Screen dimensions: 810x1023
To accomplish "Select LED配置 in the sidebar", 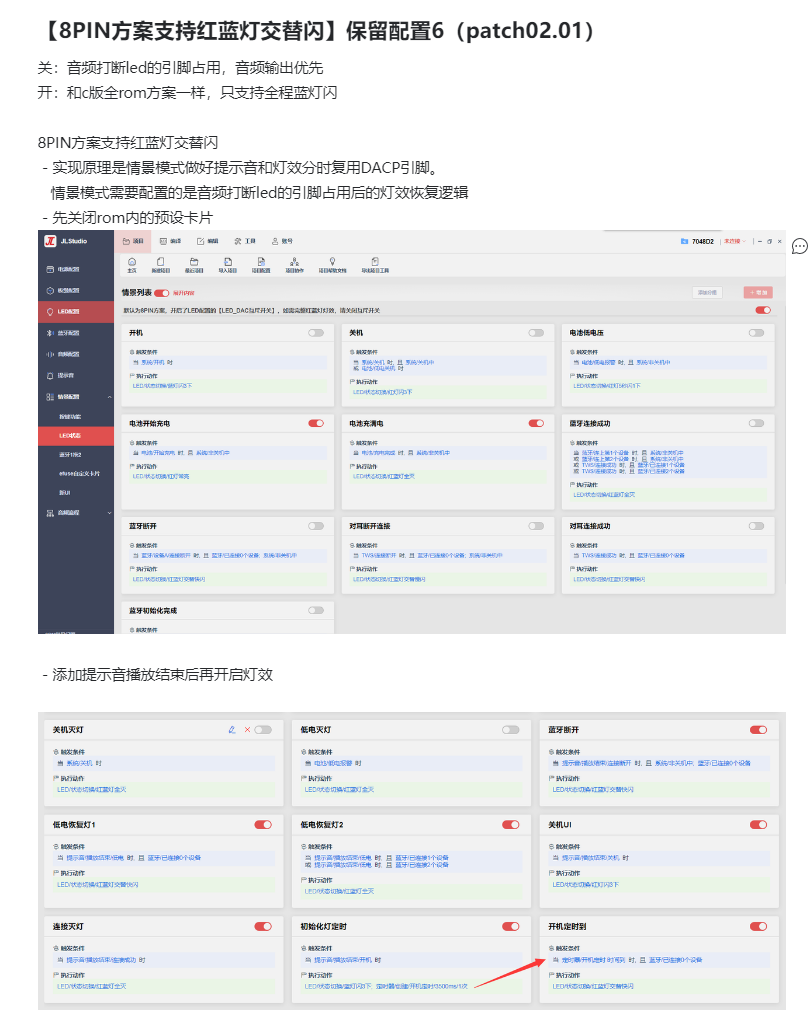I will pos(76,312).
